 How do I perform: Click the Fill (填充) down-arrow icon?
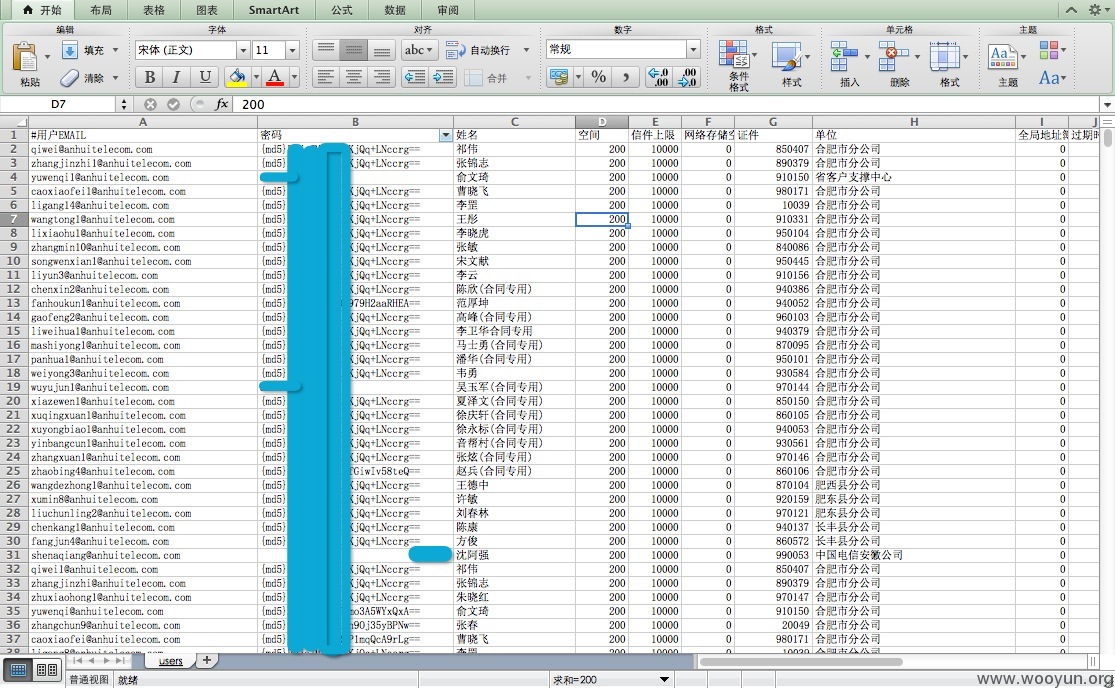pyautogui.click(x=70, y=50)
